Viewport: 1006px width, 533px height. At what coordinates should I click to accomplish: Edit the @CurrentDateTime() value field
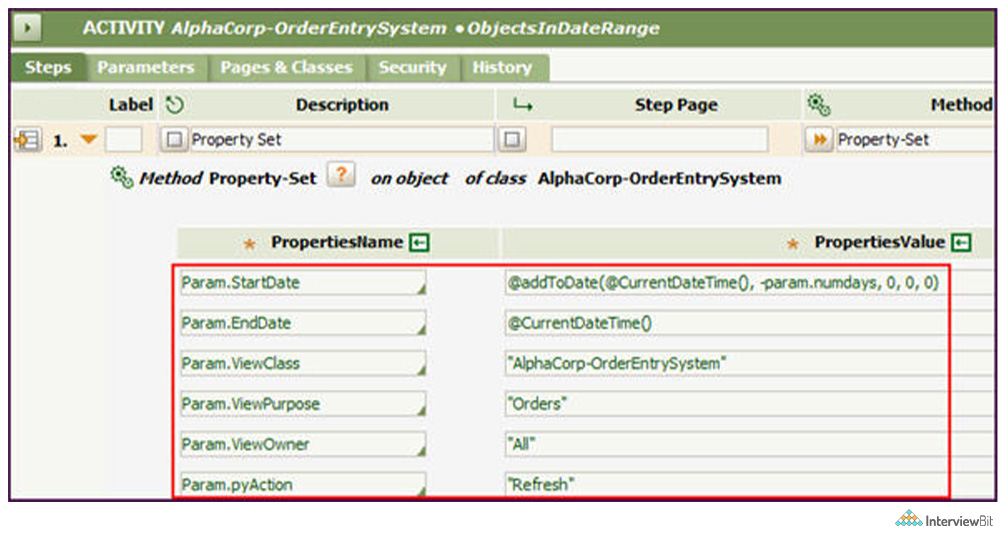[748, 323]
